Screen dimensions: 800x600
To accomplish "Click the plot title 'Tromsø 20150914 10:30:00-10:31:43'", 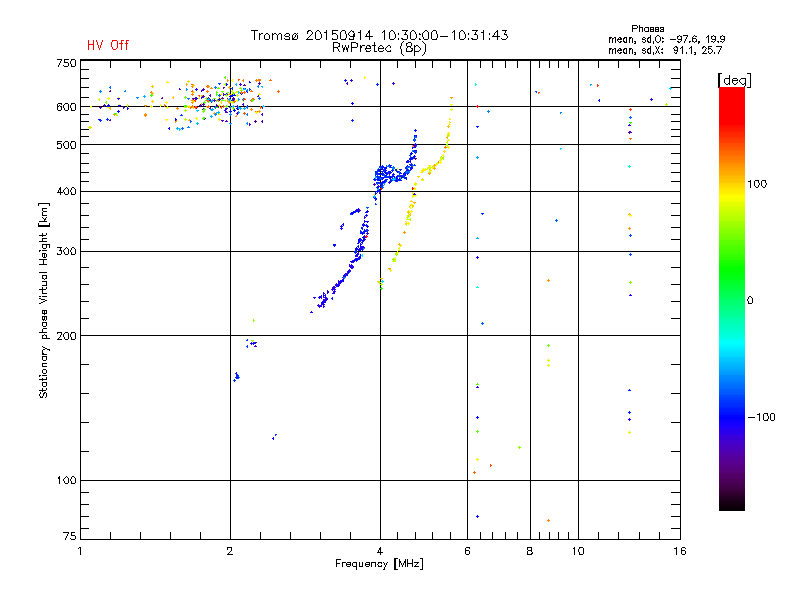I will click(379, 35).
